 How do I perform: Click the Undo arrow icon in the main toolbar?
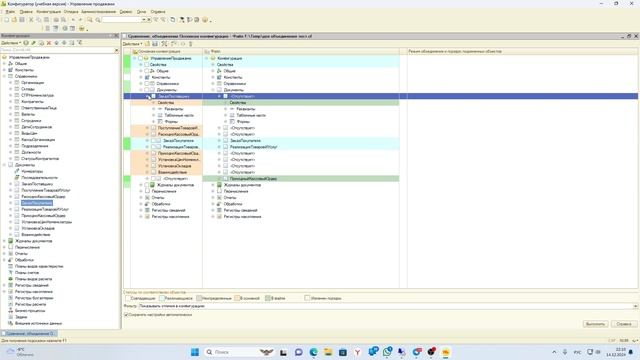pyautogui.click(x=73, y=20)
